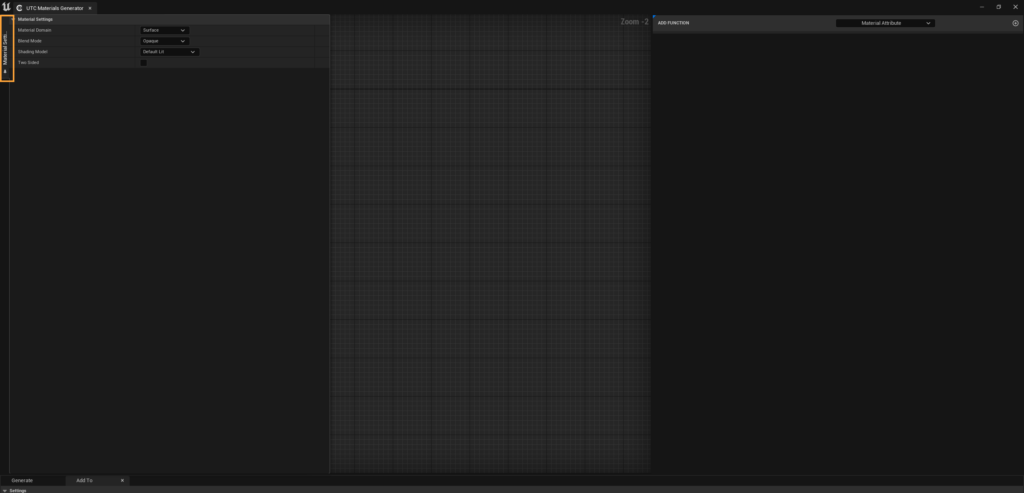Screen dimensions: 1024x493
Task: Click the Shading Model label
Action: 33,52
